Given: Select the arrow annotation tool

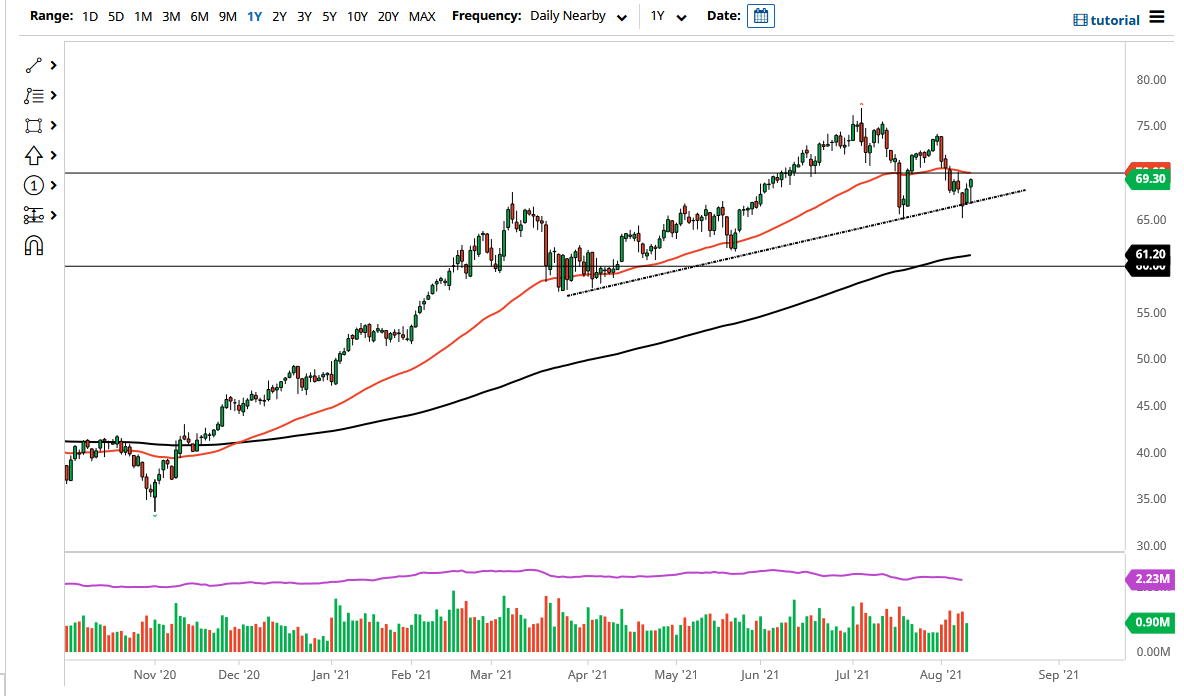Looking at the screenshot, I should 34,155.
